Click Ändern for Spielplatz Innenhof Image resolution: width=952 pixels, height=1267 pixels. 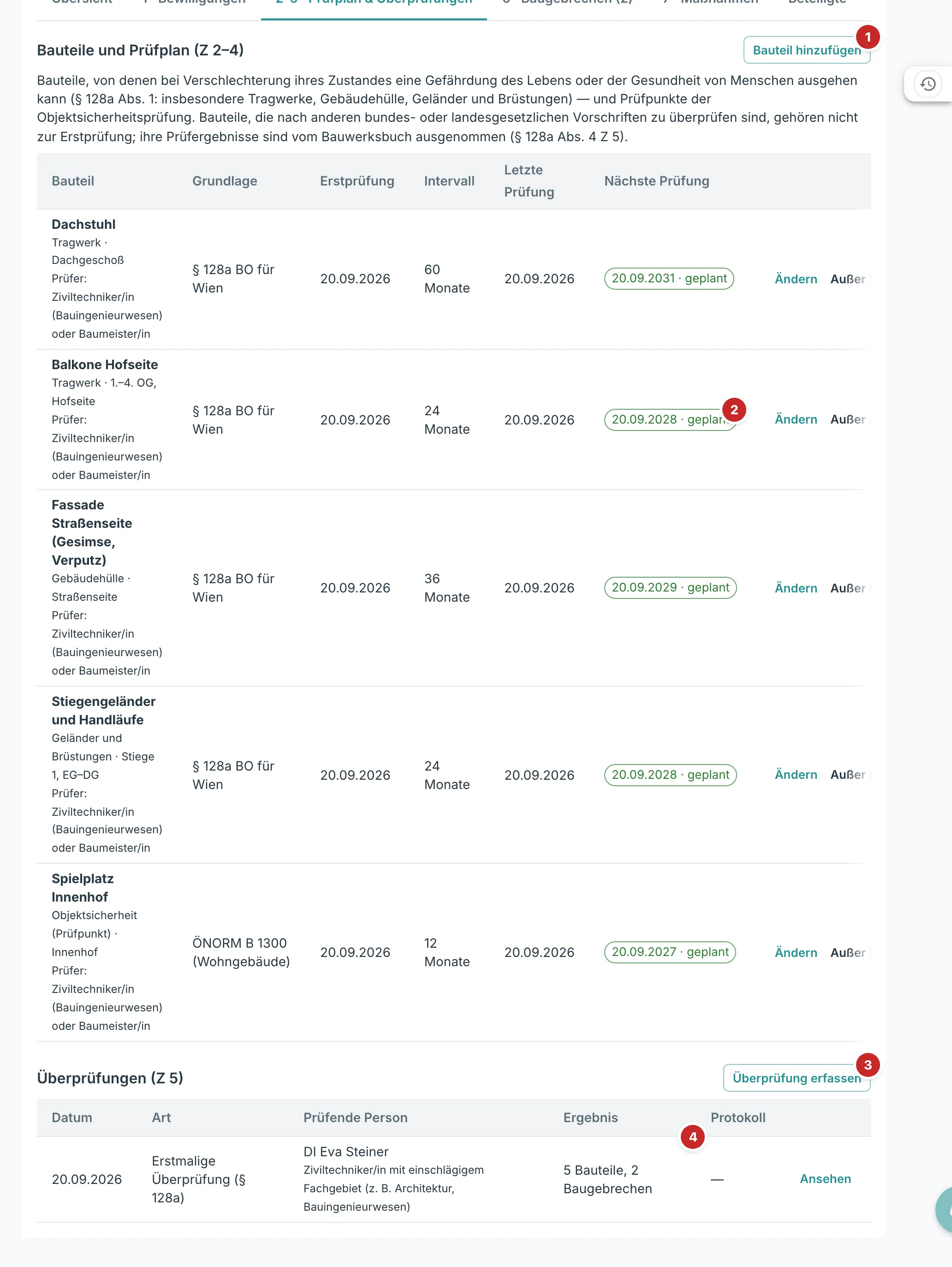tap(796, 952)
